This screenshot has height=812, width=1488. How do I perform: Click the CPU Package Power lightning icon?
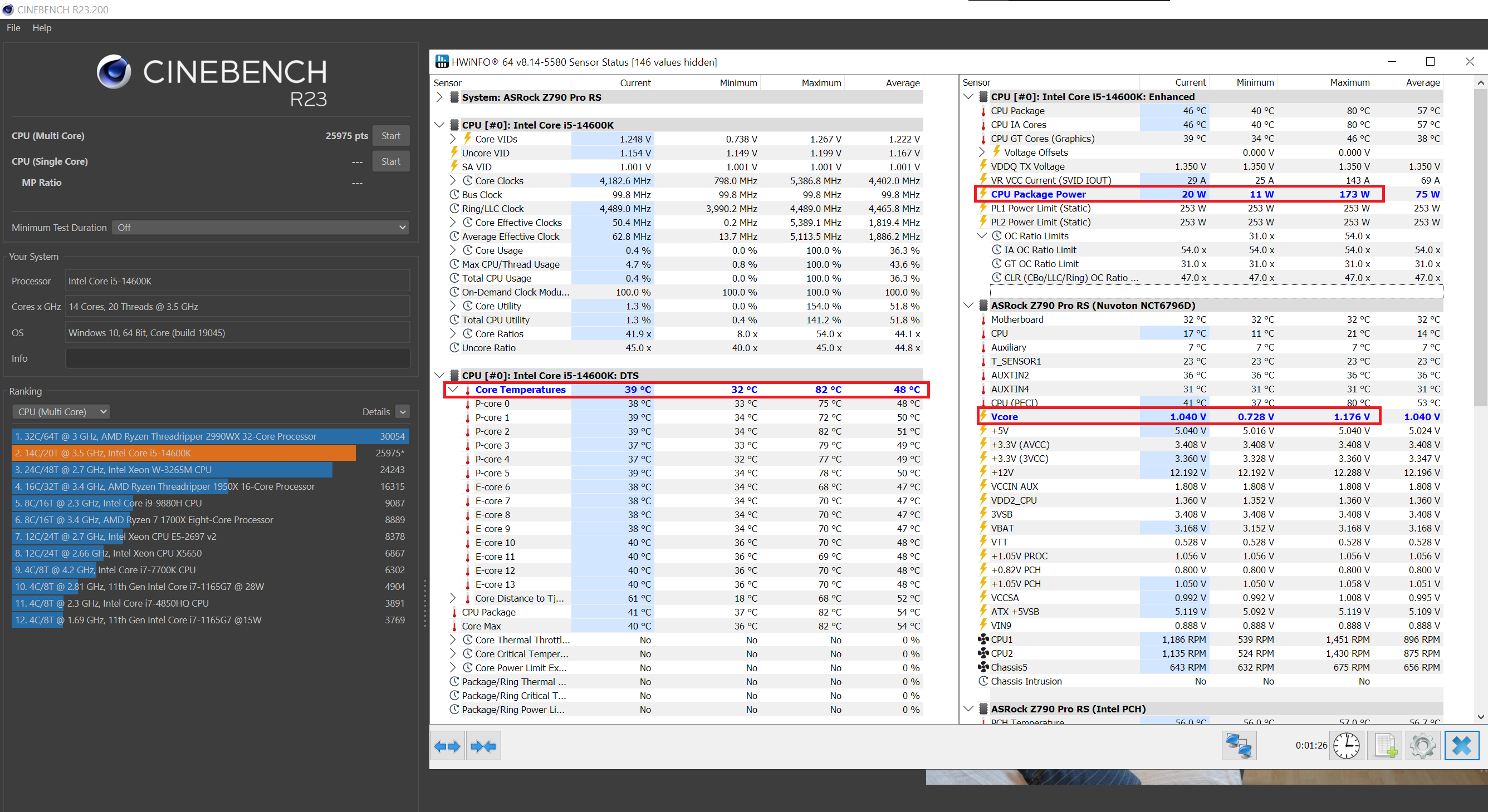coord(983,194)
